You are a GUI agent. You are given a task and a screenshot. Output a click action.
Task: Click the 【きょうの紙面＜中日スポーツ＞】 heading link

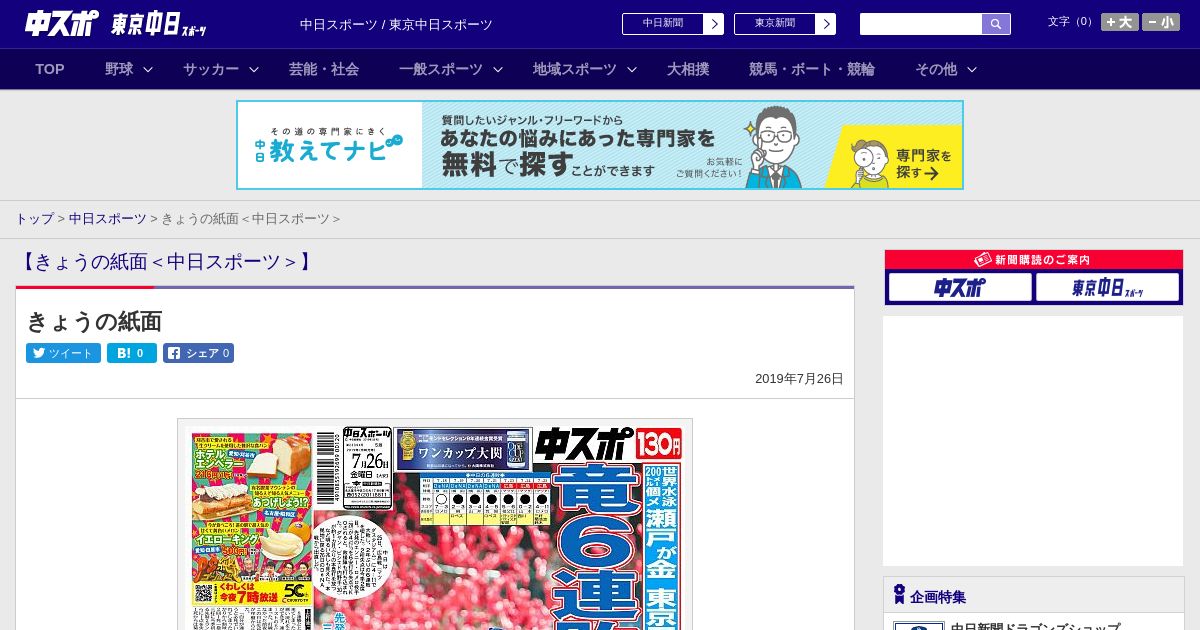pos(166,262)
